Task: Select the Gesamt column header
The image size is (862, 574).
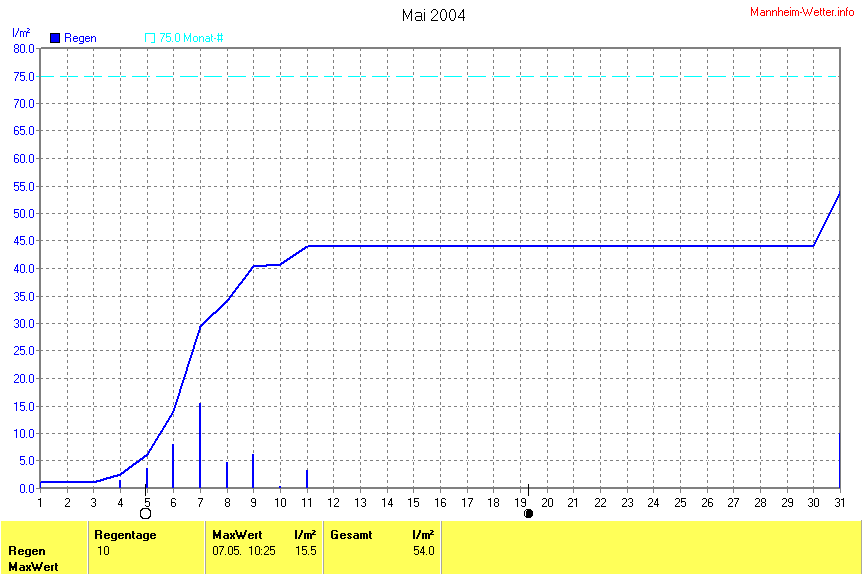Action: pos(351,535)
